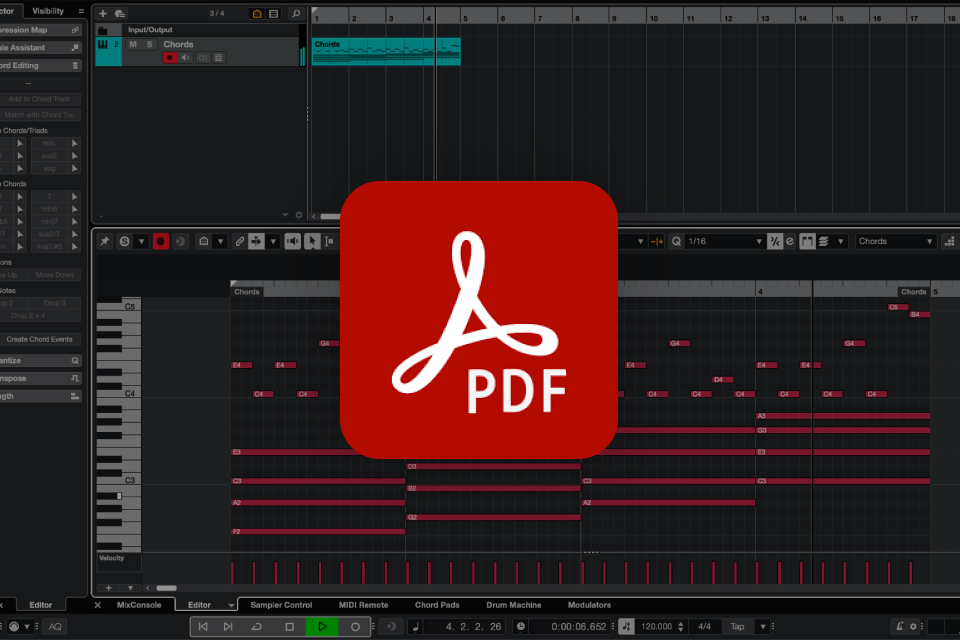This screenshot has width=960, height=640.
Task: Click Create Chord Events button
Action: click(40, 339)
